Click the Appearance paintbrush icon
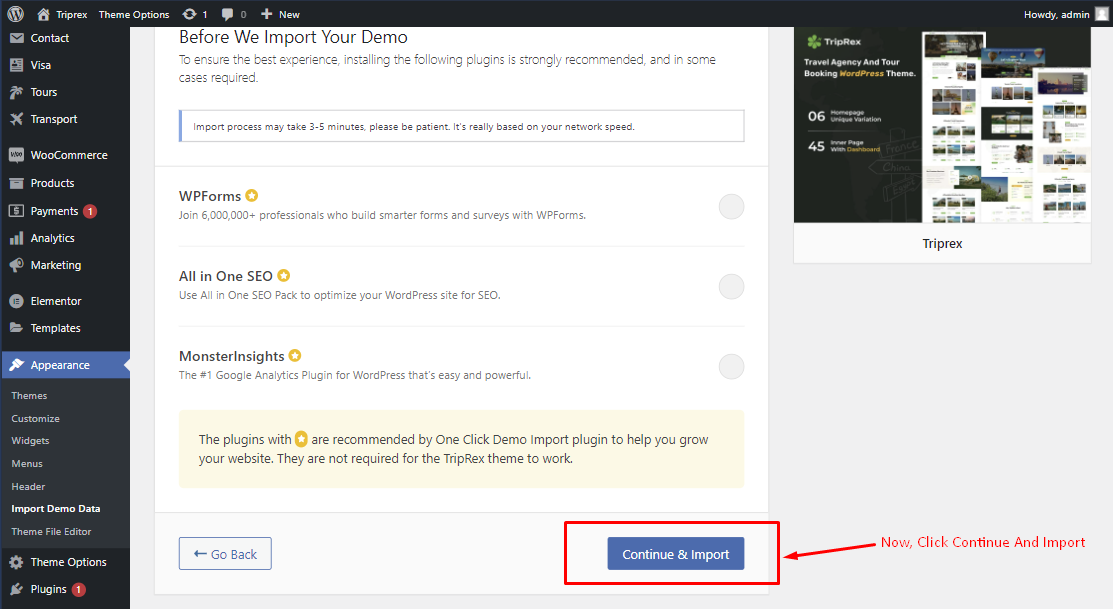This screenshot has height=609, width=1113. point(17,365)
